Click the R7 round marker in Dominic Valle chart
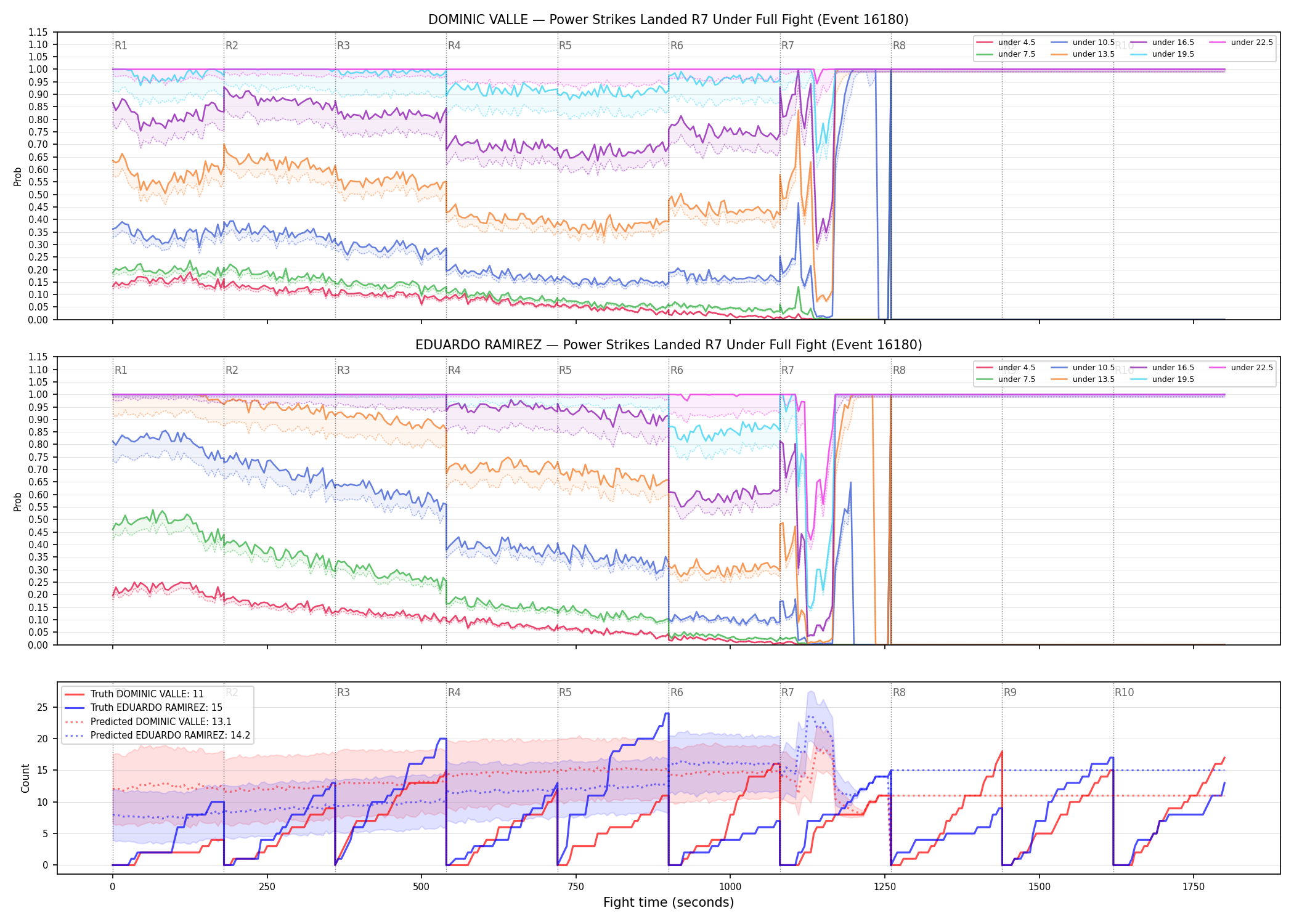The image size is (1294, 924). point(787,46)
